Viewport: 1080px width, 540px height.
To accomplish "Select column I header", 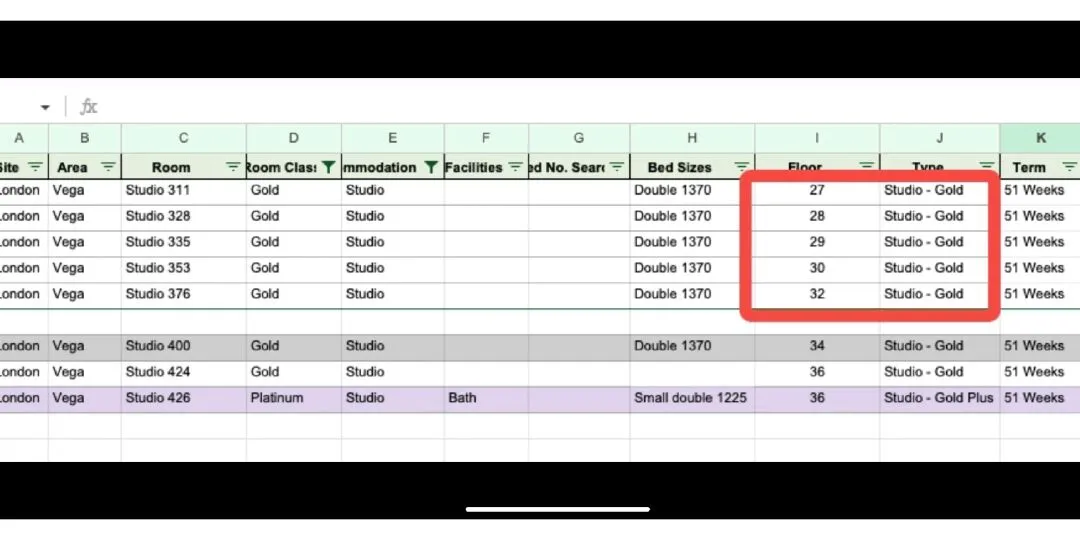I will 817,138.
